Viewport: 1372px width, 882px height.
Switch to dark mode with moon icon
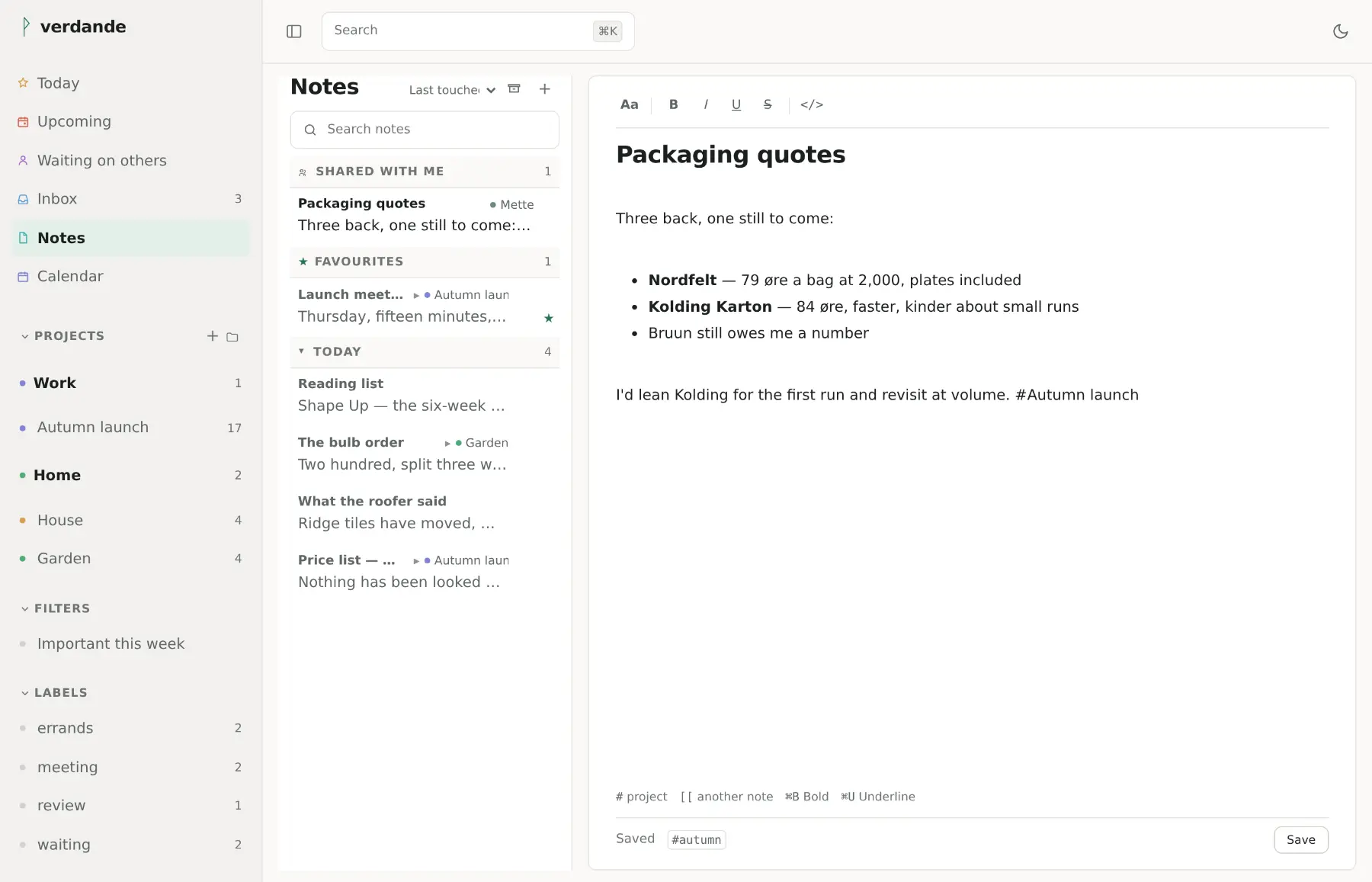1340,31
